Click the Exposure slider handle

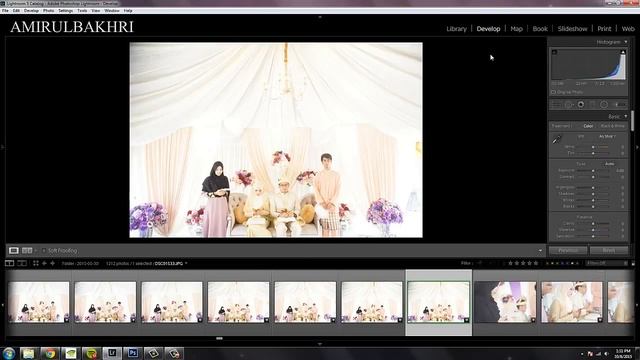[x=593, y=171]
